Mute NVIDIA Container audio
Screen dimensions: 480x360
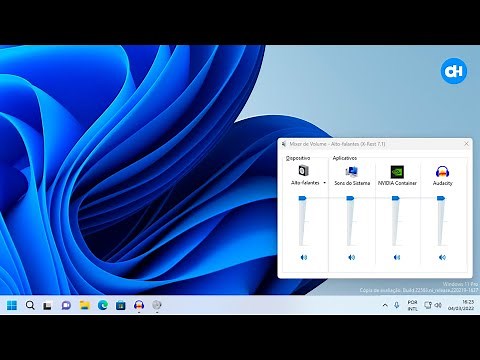(x=397, y=257)
